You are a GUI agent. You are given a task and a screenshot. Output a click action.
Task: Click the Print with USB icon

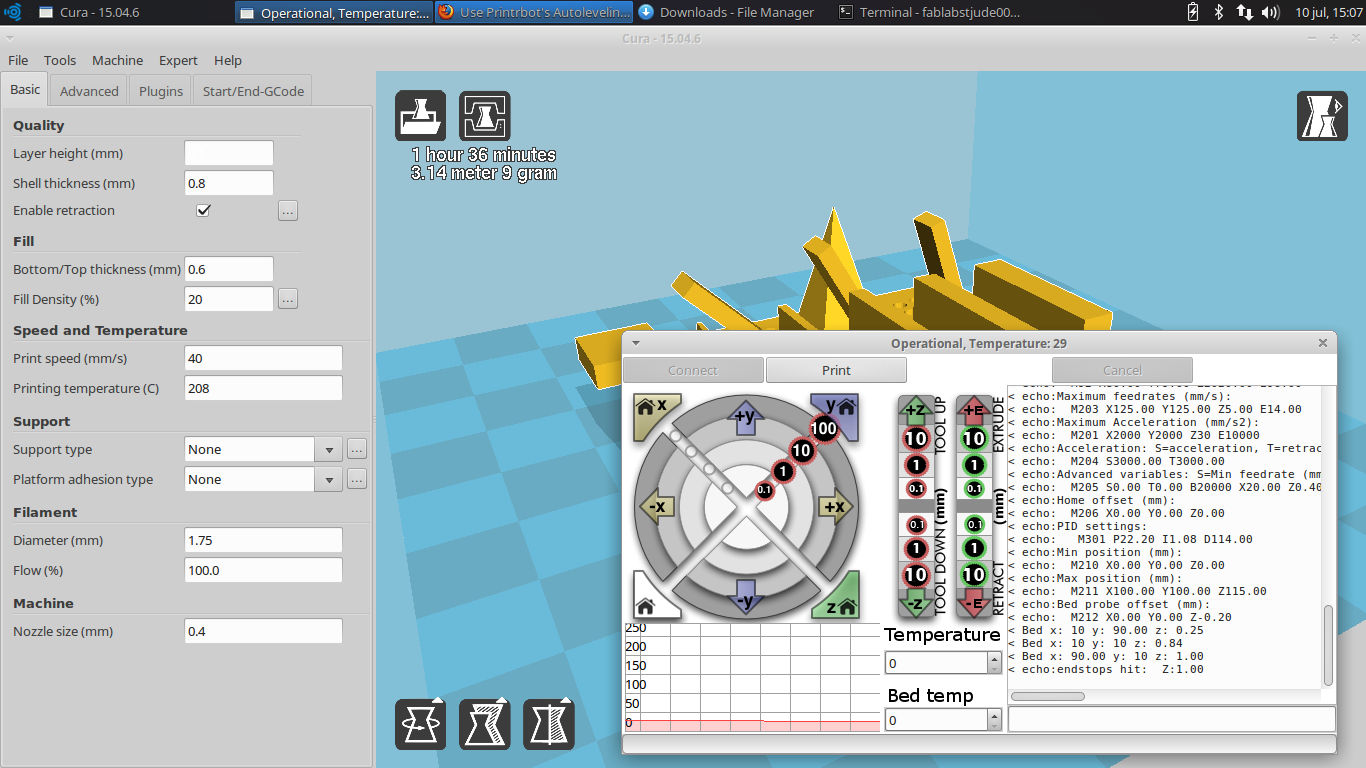(x=485, y=116)
